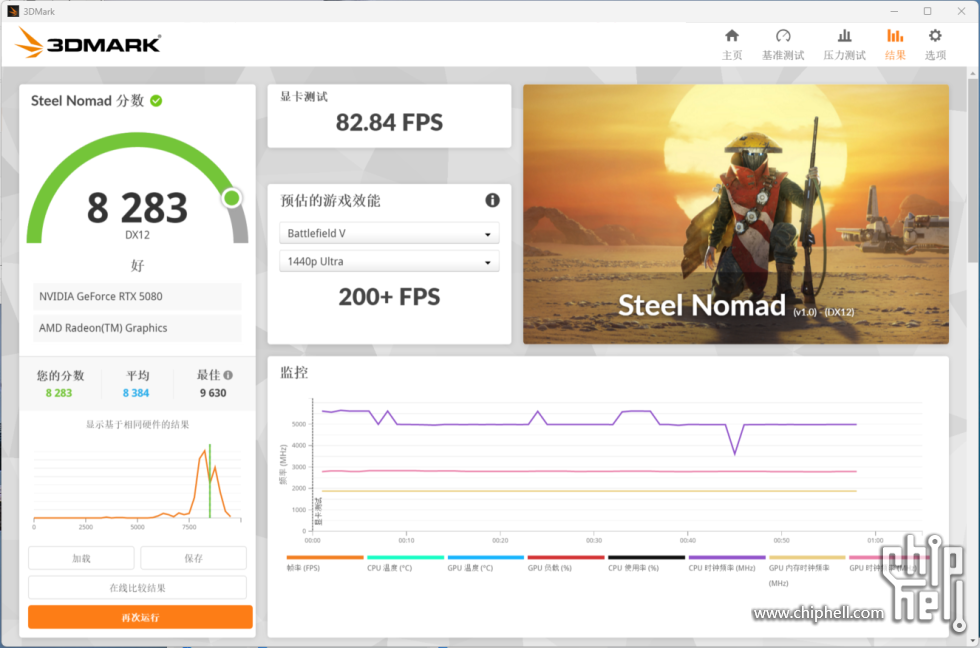Maximize the 3DMark window
Image resolution: width=980 pixels, height=648 pixels.
point(928,11)
